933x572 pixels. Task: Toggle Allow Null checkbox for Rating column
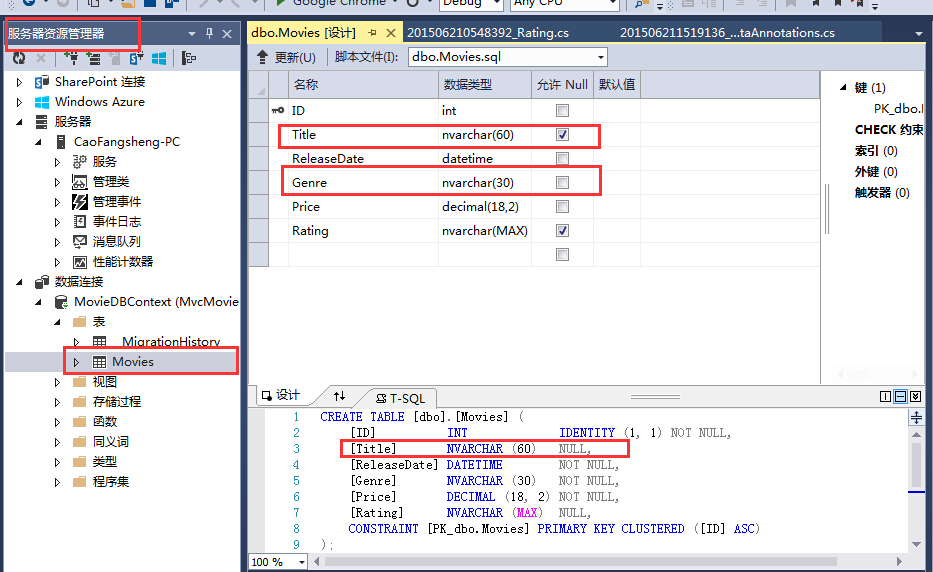pos(562,230)
